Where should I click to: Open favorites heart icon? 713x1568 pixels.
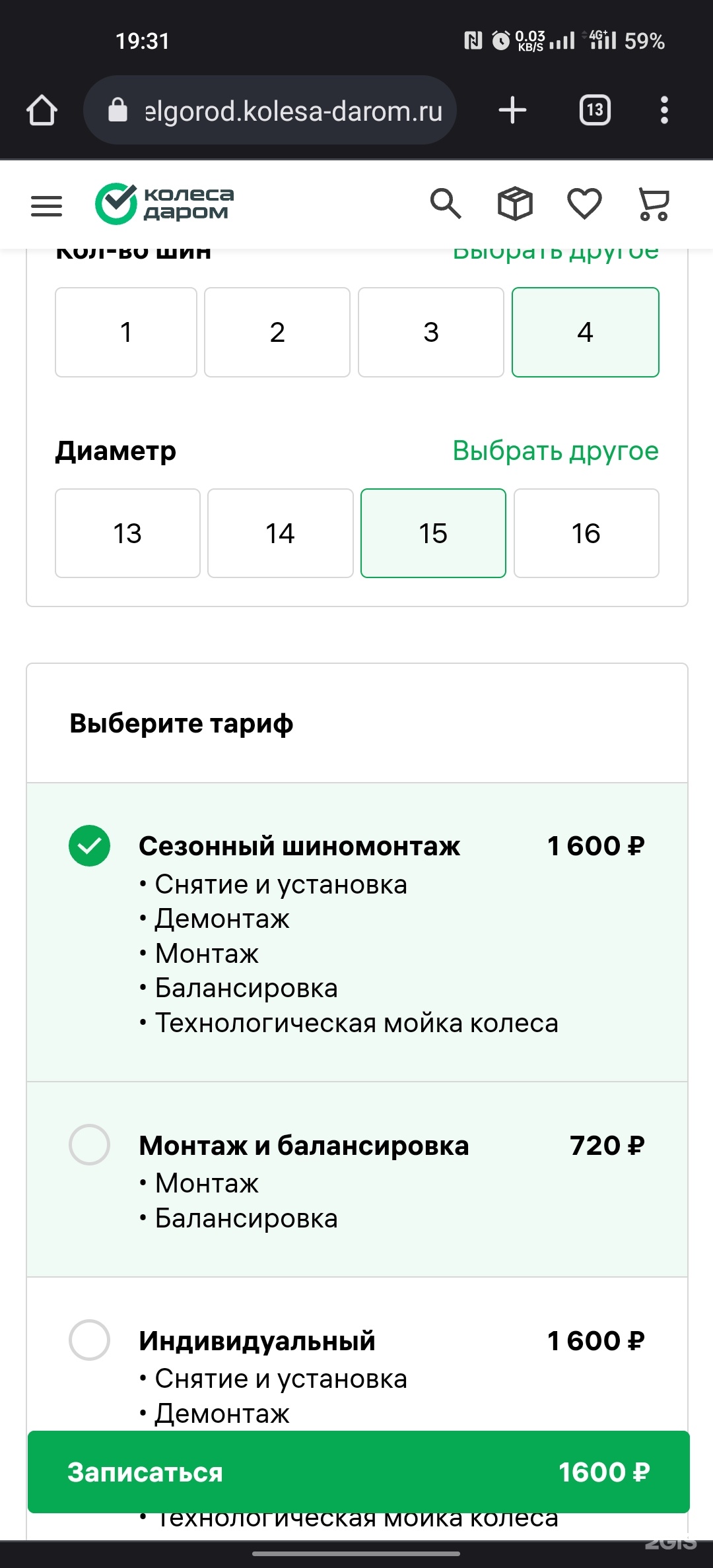pyautogui.click(x=584, y=203)
